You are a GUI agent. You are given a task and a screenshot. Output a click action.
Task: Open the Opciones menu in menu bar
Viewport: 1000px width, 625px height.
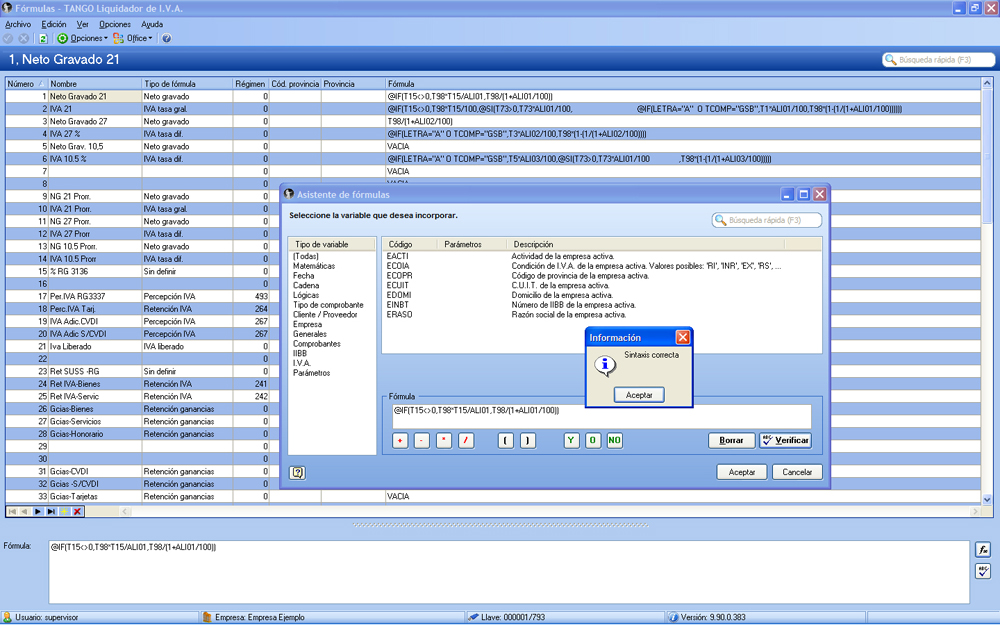click(115, 24)
